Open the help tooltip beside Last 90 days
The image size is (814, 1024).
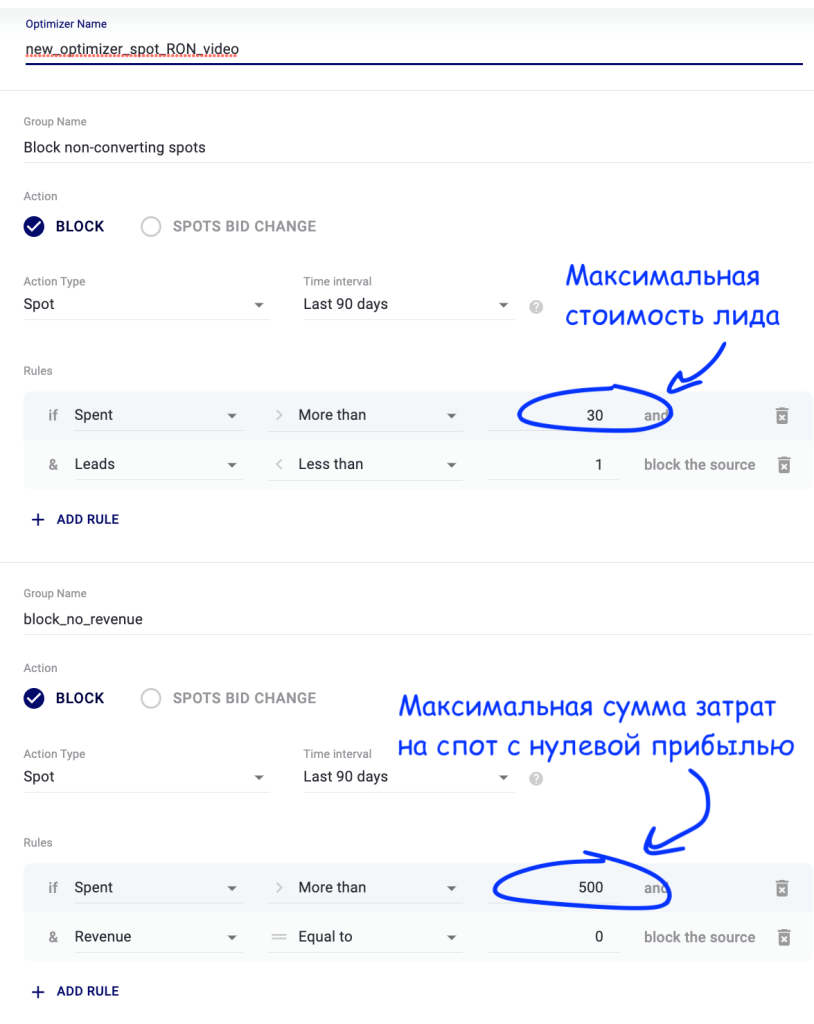click(536, 306)
